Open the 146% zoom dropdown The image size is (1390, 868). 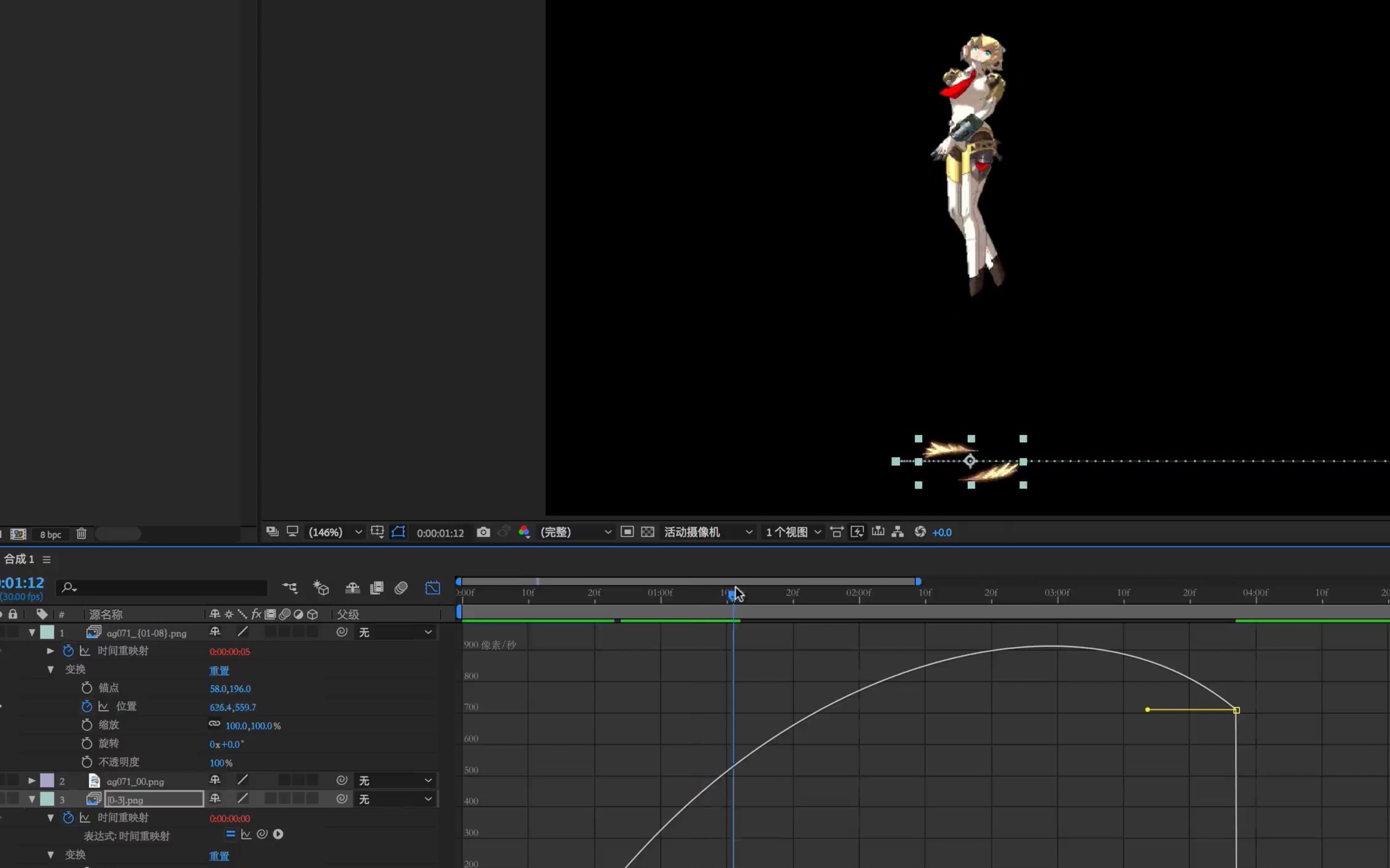(x=336, y=532)
